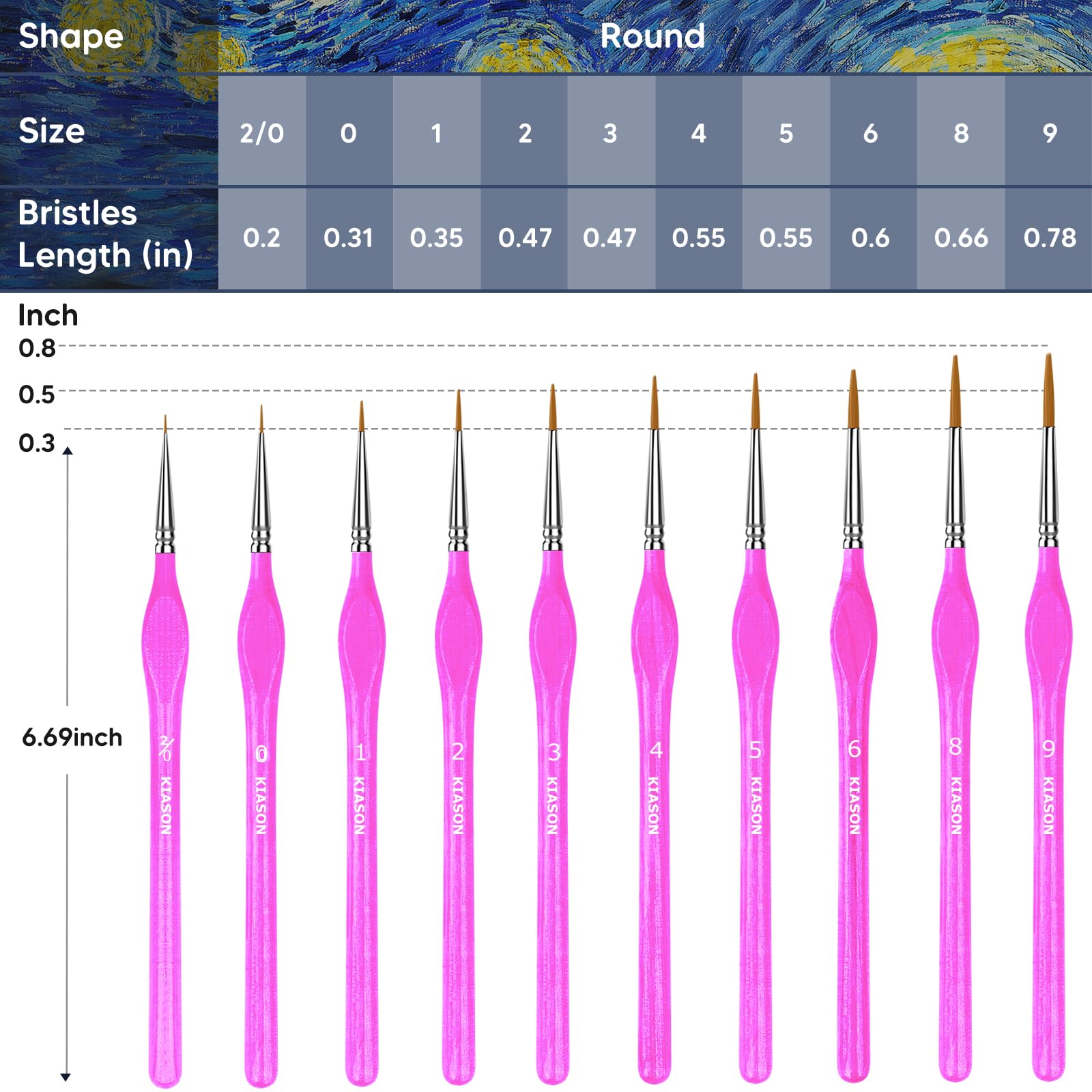Click the 0.3 scale marker

point(37,443)
